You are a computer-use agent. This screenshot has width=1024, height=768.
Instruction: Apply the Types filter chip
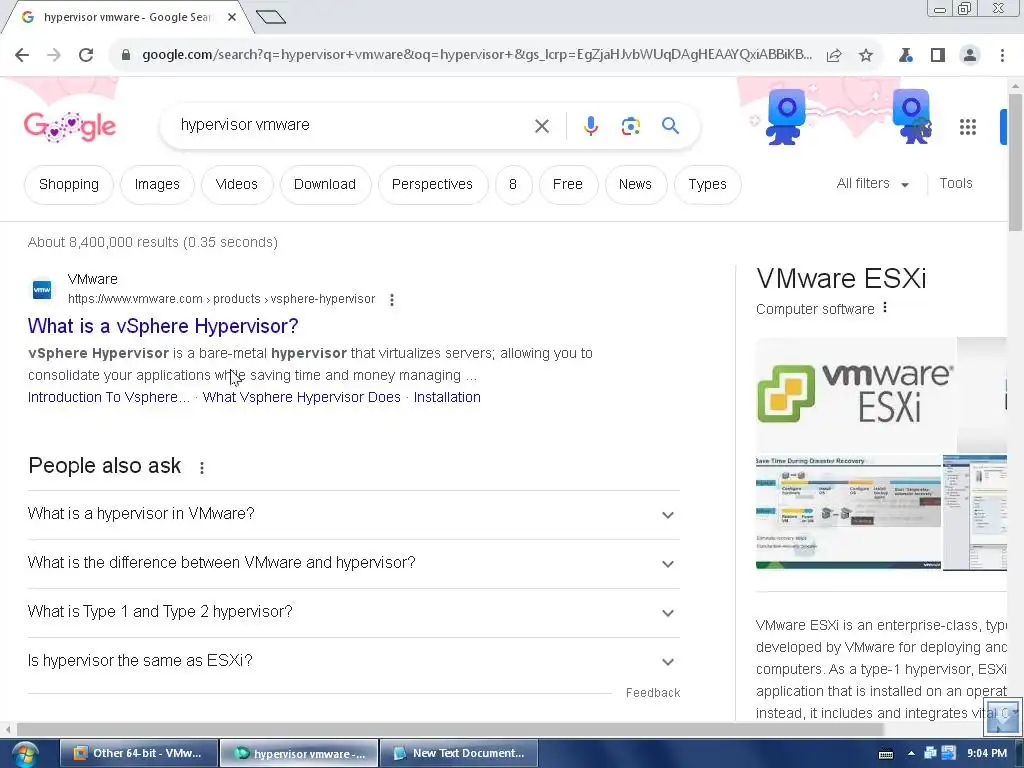tap(707, 185)
